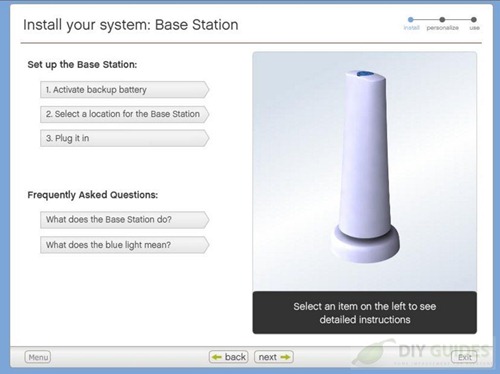Click the personalize label in progress tracker
Screen dimensions: 500x374
click(442, 28)
